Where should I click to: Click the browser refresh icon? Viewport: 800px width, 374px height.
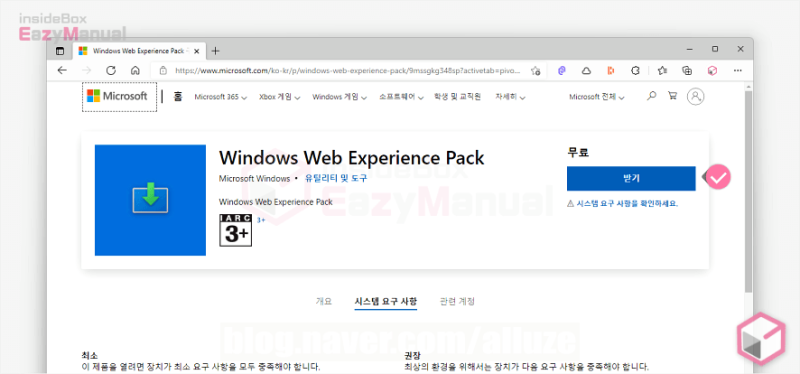pyautogui.click(x=111, y=70)
